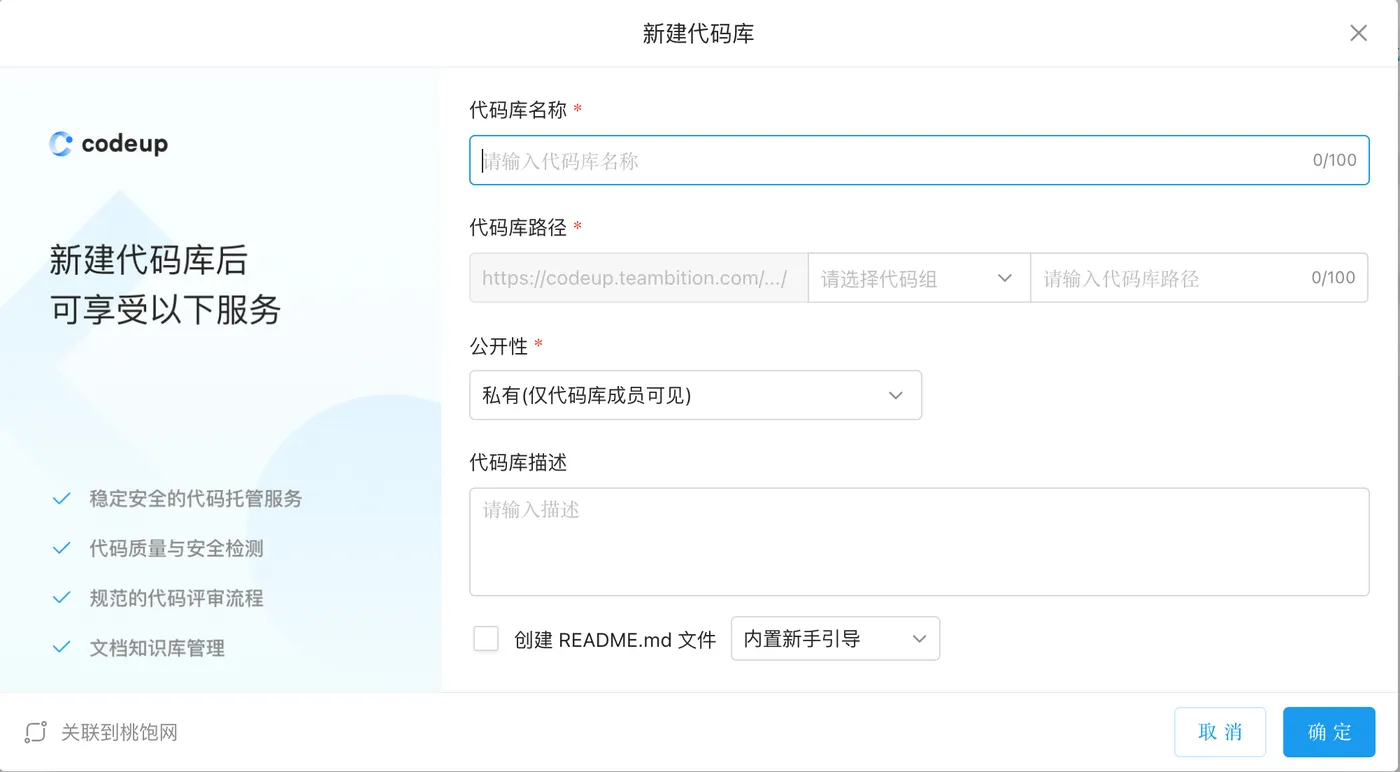This screenshot has height=772, width=1400.
Task: Focus the 请输入代码库路径 input field
Action: coord(1199,278)
